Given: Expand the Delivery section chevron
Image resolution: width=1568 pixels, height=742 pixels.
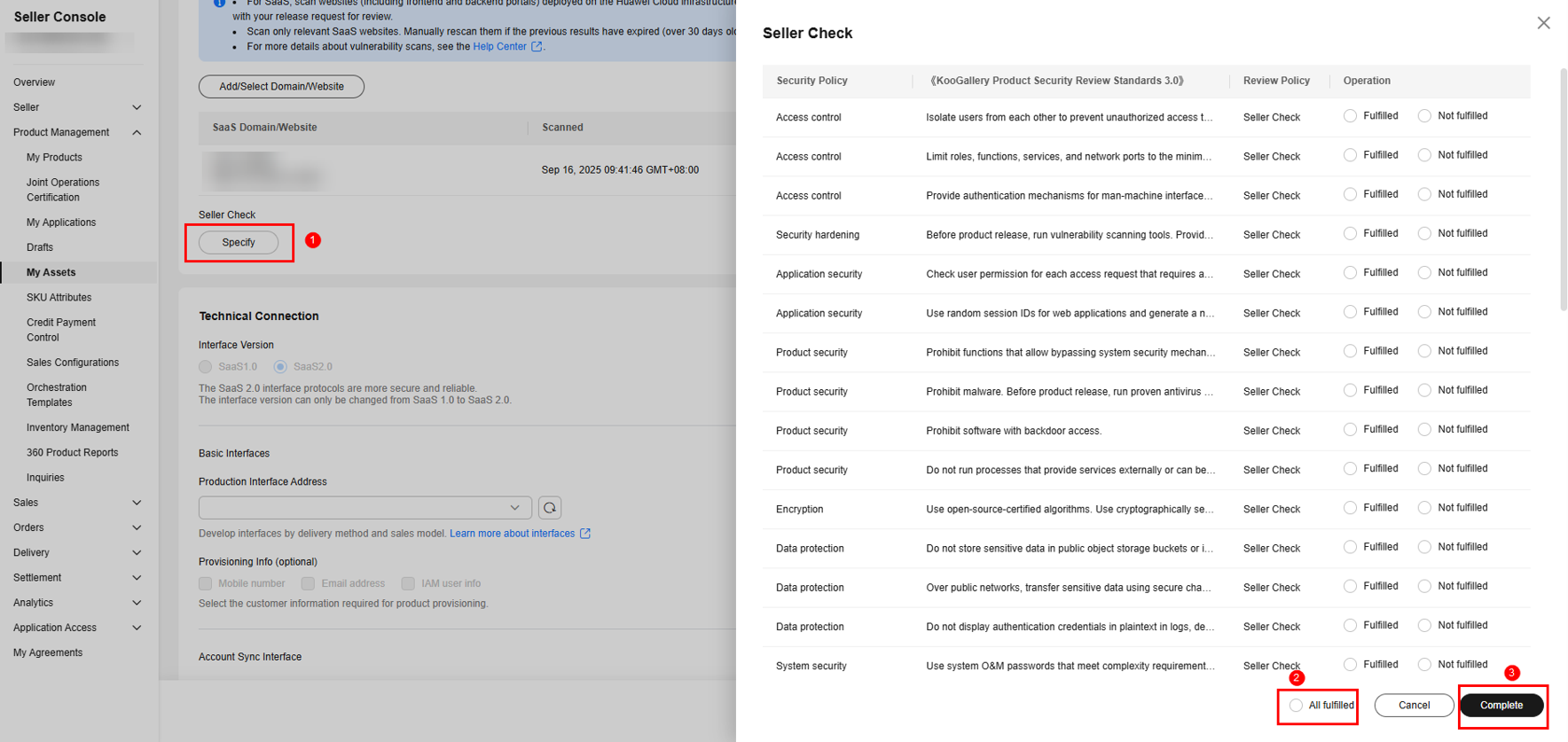Looking at the screenshot, I should click(x=137, y=552).
